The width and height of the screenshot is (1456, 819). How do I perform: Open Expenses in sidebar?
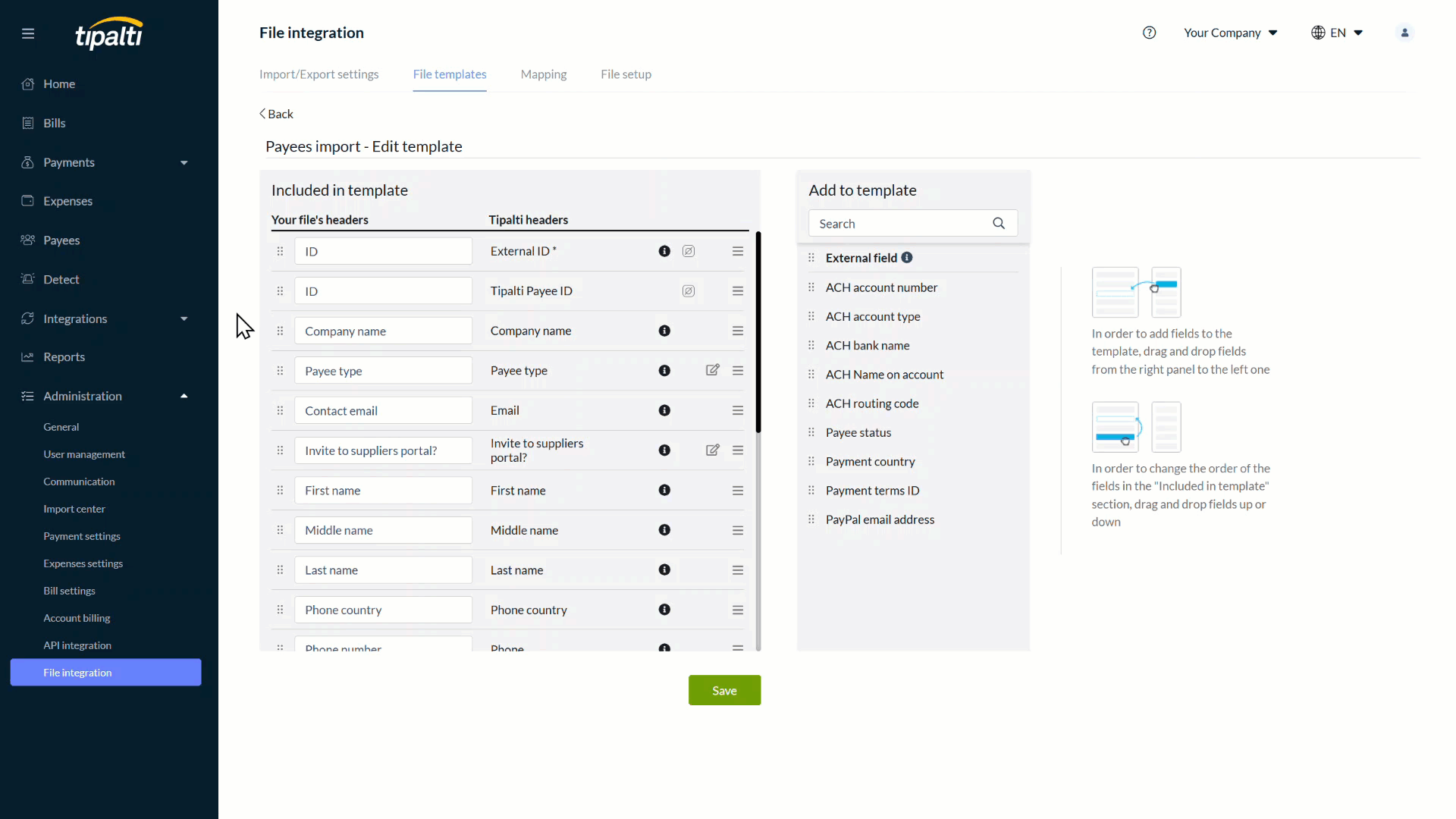click(x=67, y=201)
